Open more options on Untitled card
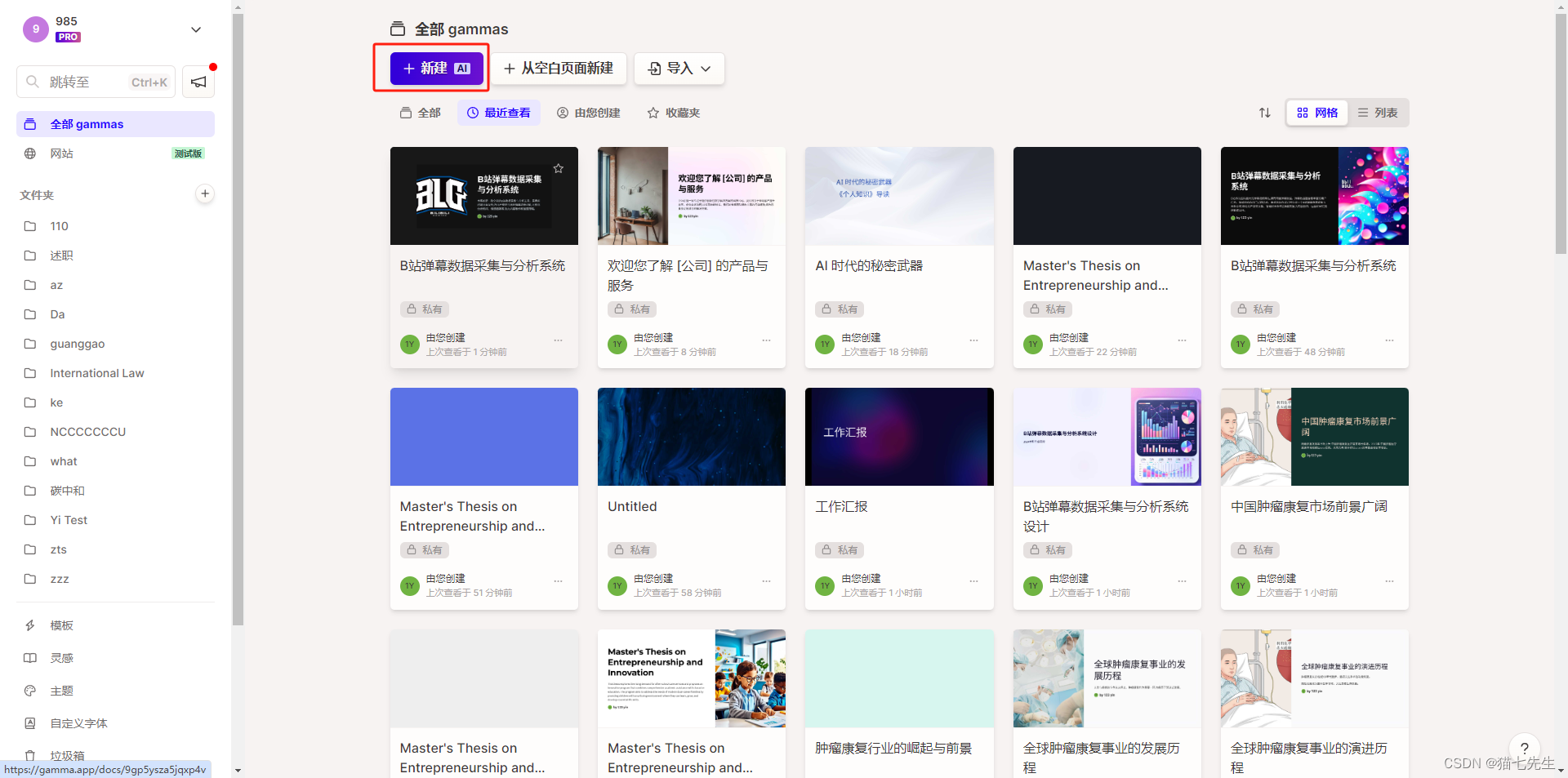Viewport: 1568px width, 778px height. coord(766,581)
